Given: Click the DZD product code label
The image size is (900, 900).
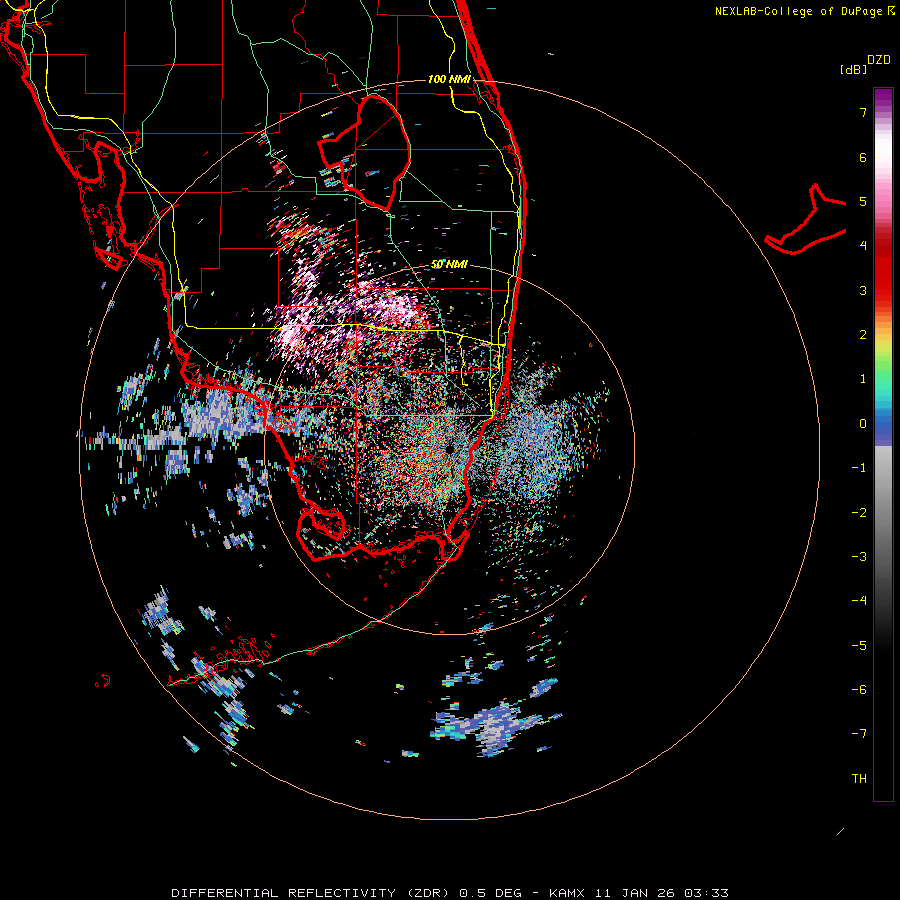Looking at the screenshot, I should (879, 60).
